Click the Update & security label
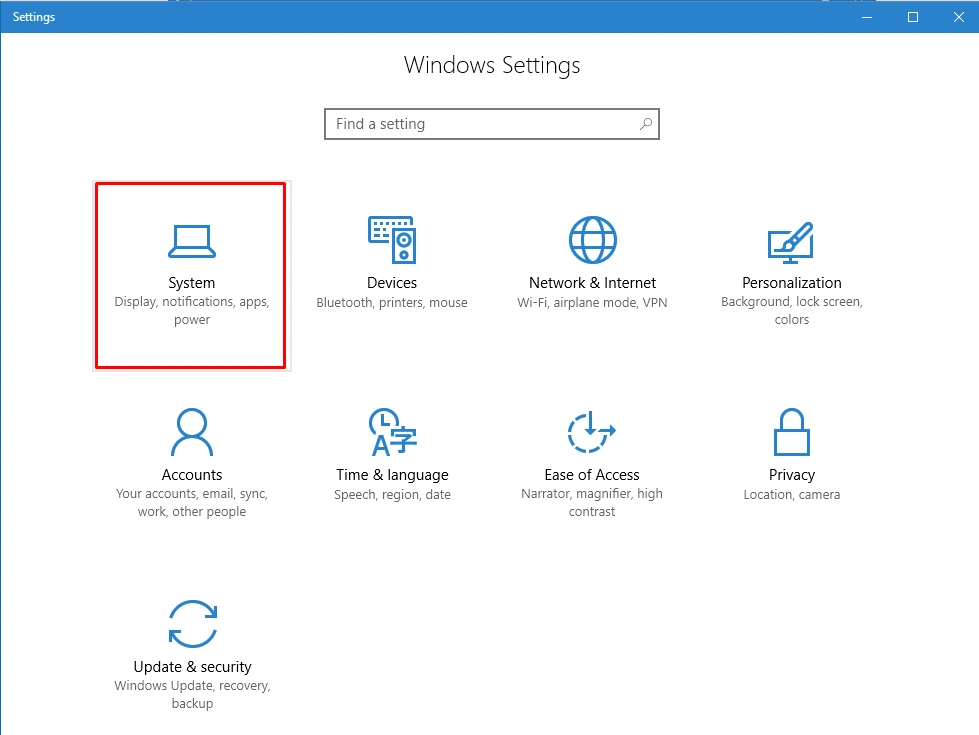Viewport: 979px width, 735px height. coord(192,667)
